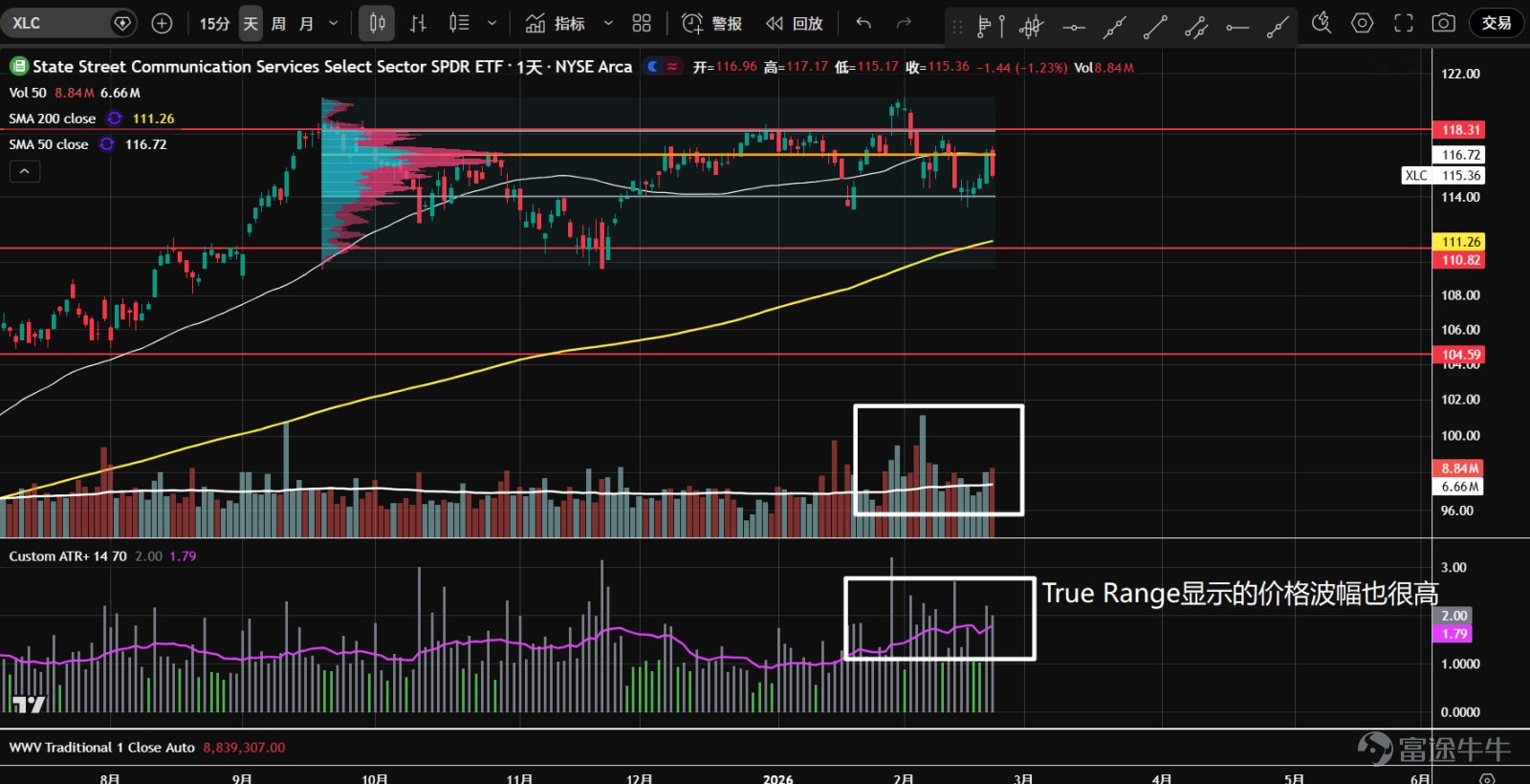Choose the candle-with-lines chart style icon
Viewport: 1530px width, 784px height.
459,23
